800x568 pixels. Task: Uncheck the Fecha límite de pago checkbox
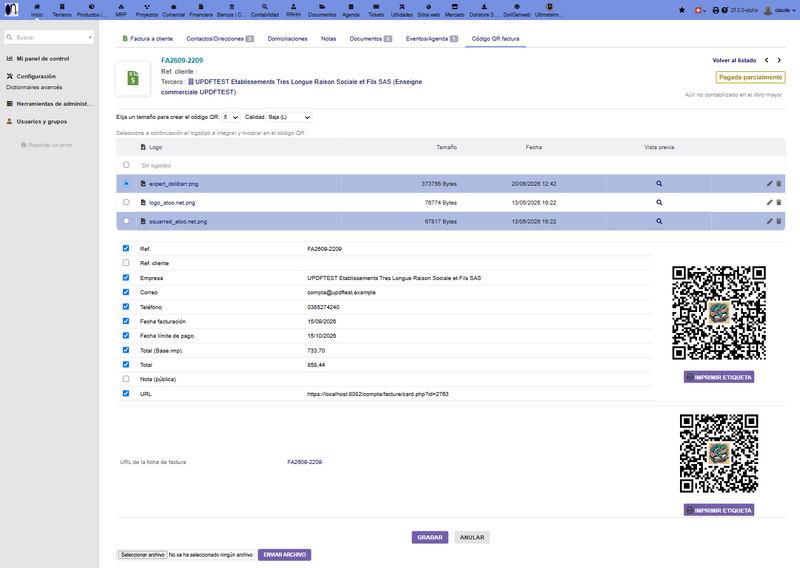click(126, 335)
